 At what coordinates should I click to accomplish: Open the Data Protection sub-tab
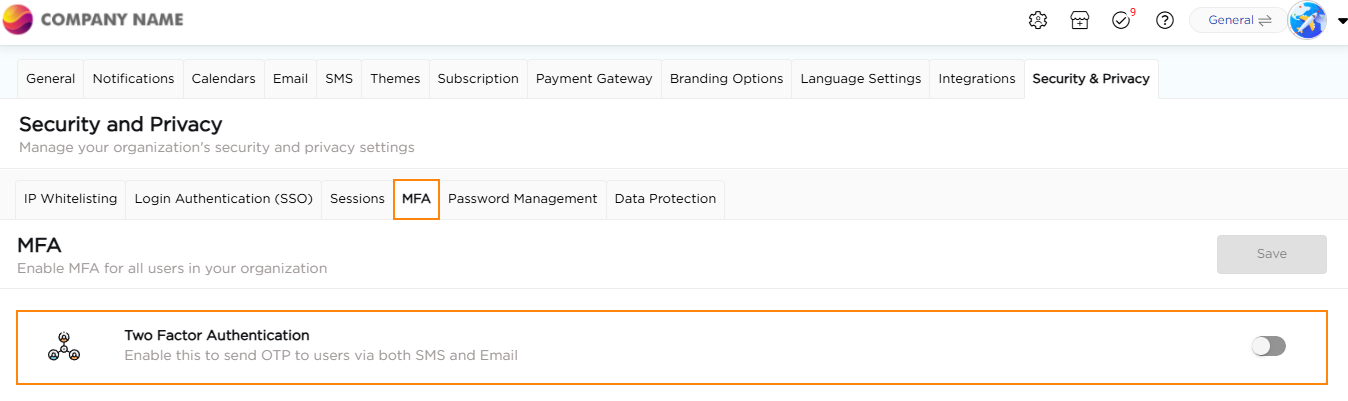(x=665, y=199)
